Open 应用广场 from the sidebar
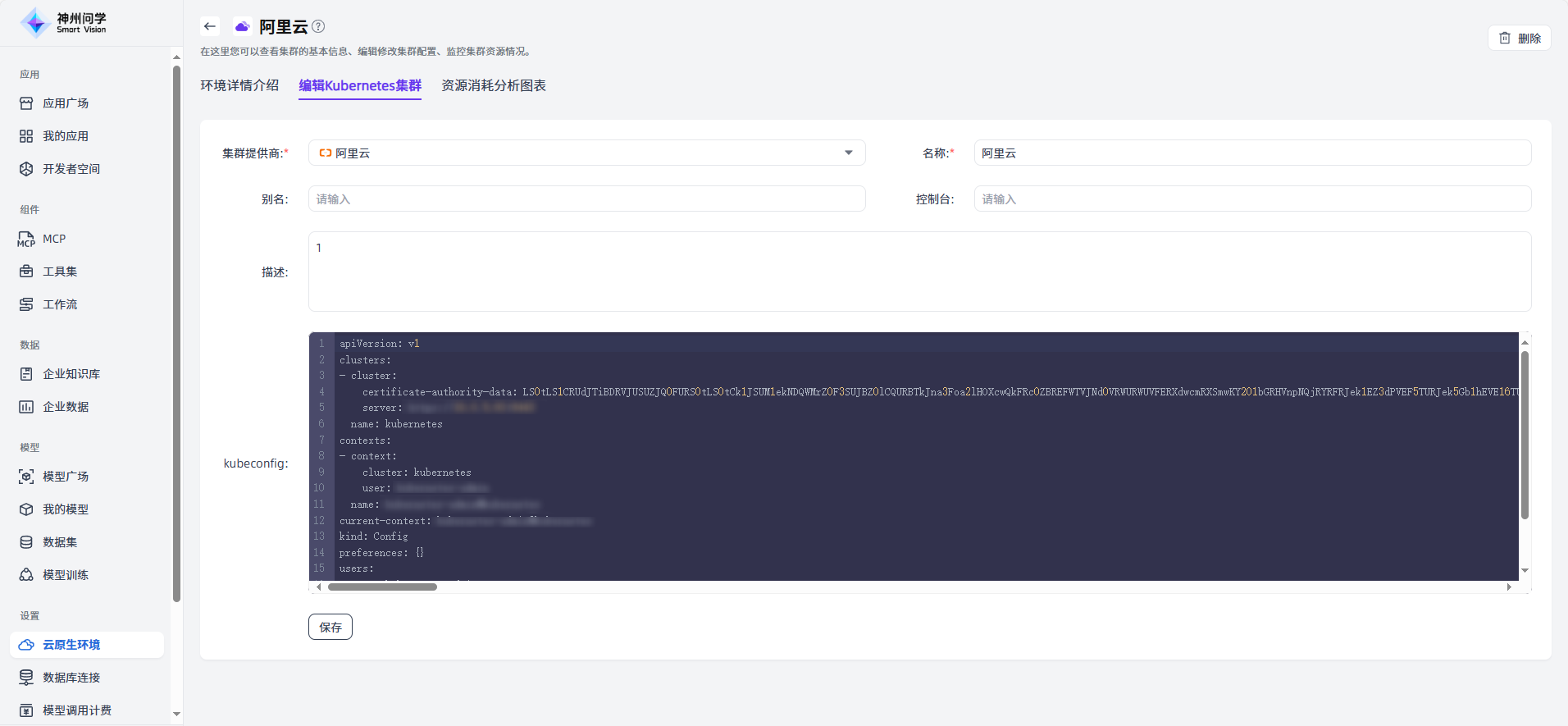This screenshot has height=726, width=1568. (66, 103)
